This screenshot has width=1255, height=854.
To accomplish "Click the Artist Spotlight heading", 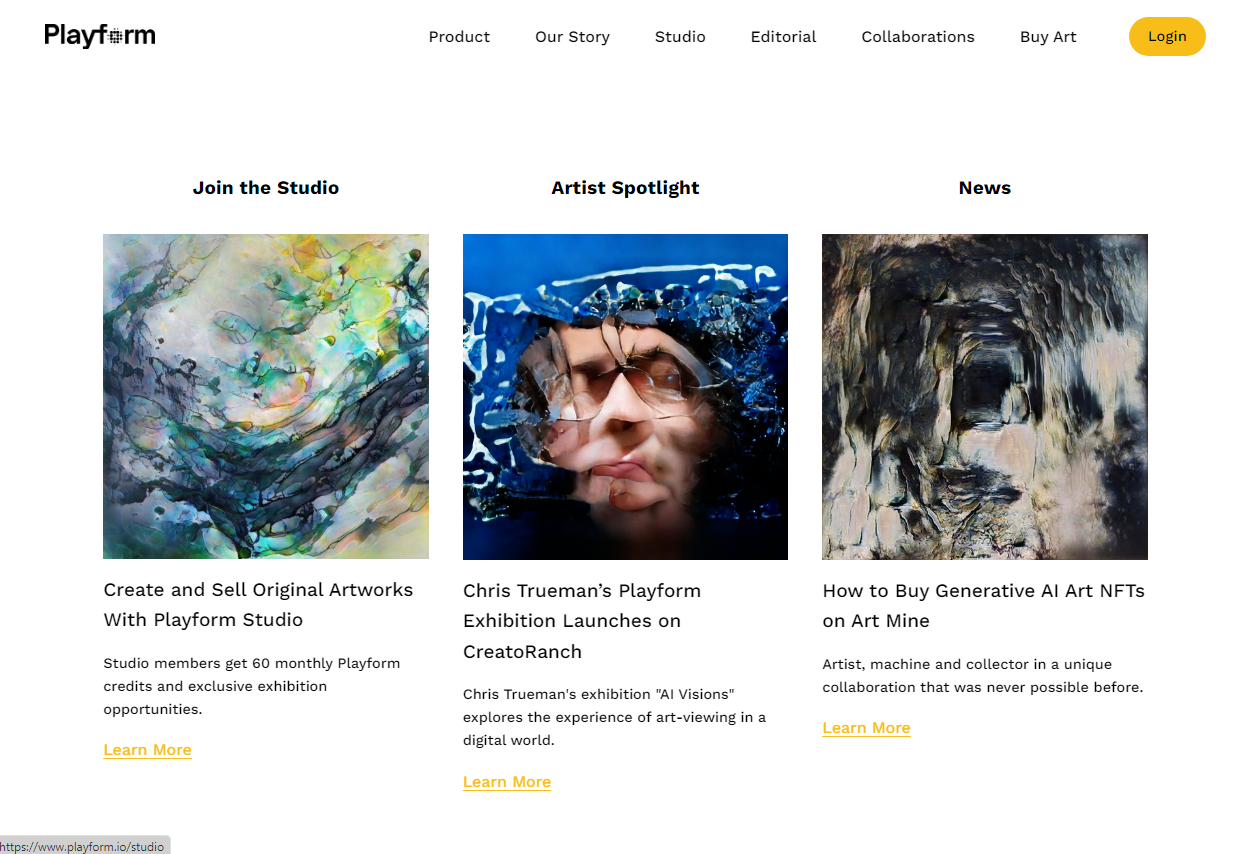I will tap(625, 188).
